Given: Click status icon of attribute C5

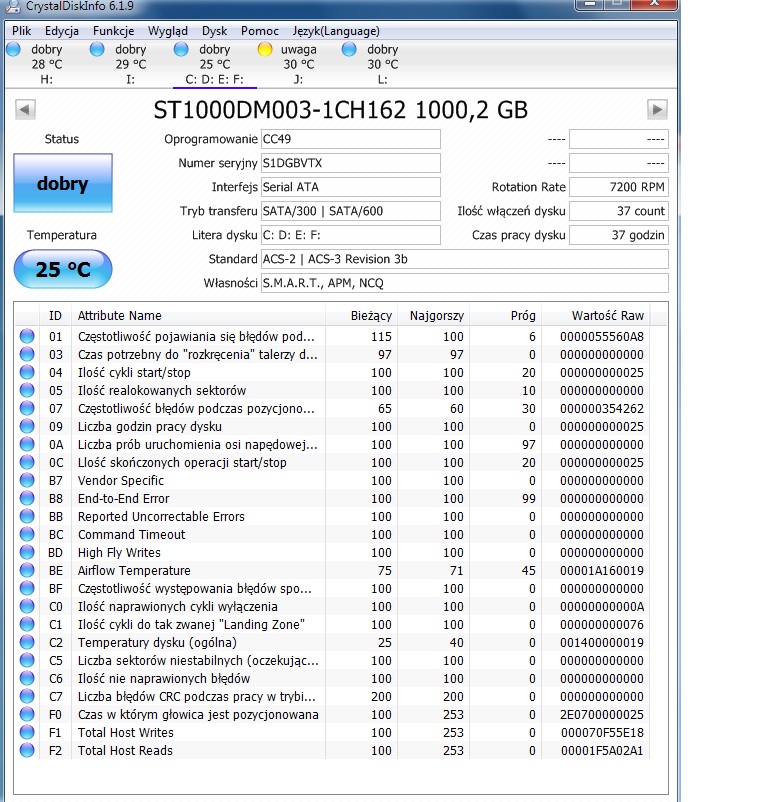Looking at the screenshot, I should coord(27,660).
